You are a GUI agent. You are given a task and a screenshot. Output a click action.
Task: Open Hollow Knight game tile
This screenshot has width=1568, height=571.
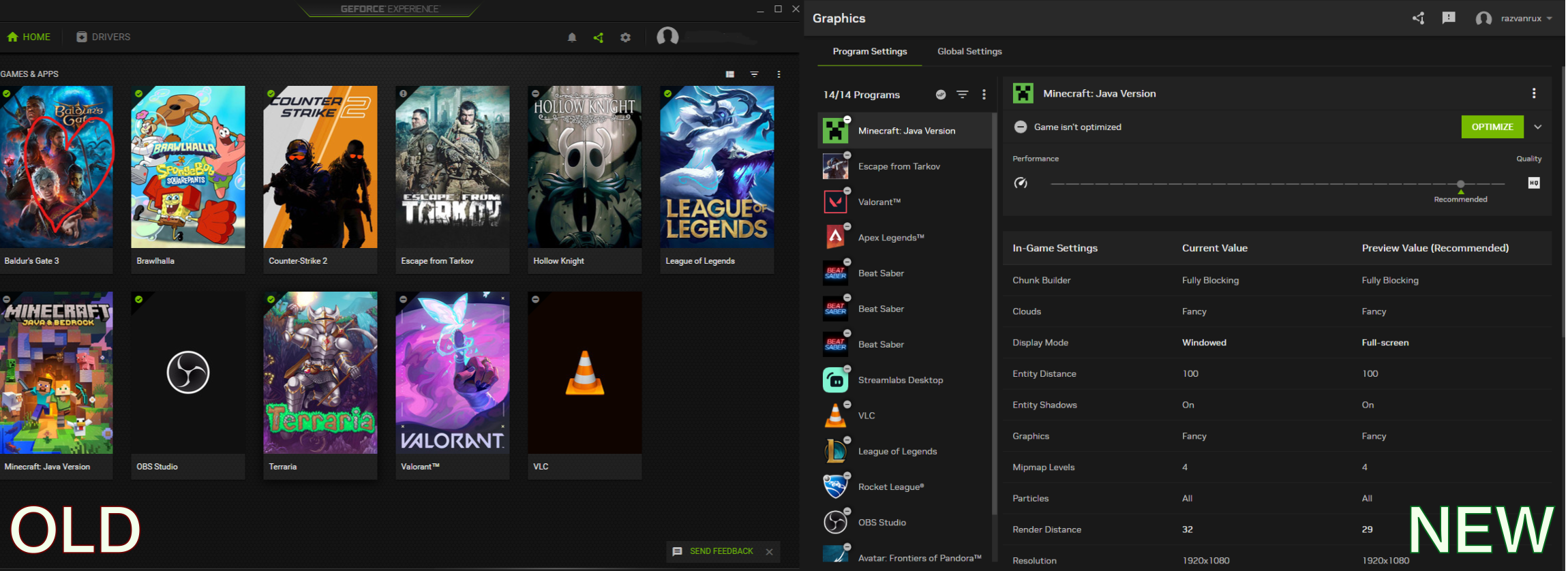pyautogui.click(x=585, y=179)
